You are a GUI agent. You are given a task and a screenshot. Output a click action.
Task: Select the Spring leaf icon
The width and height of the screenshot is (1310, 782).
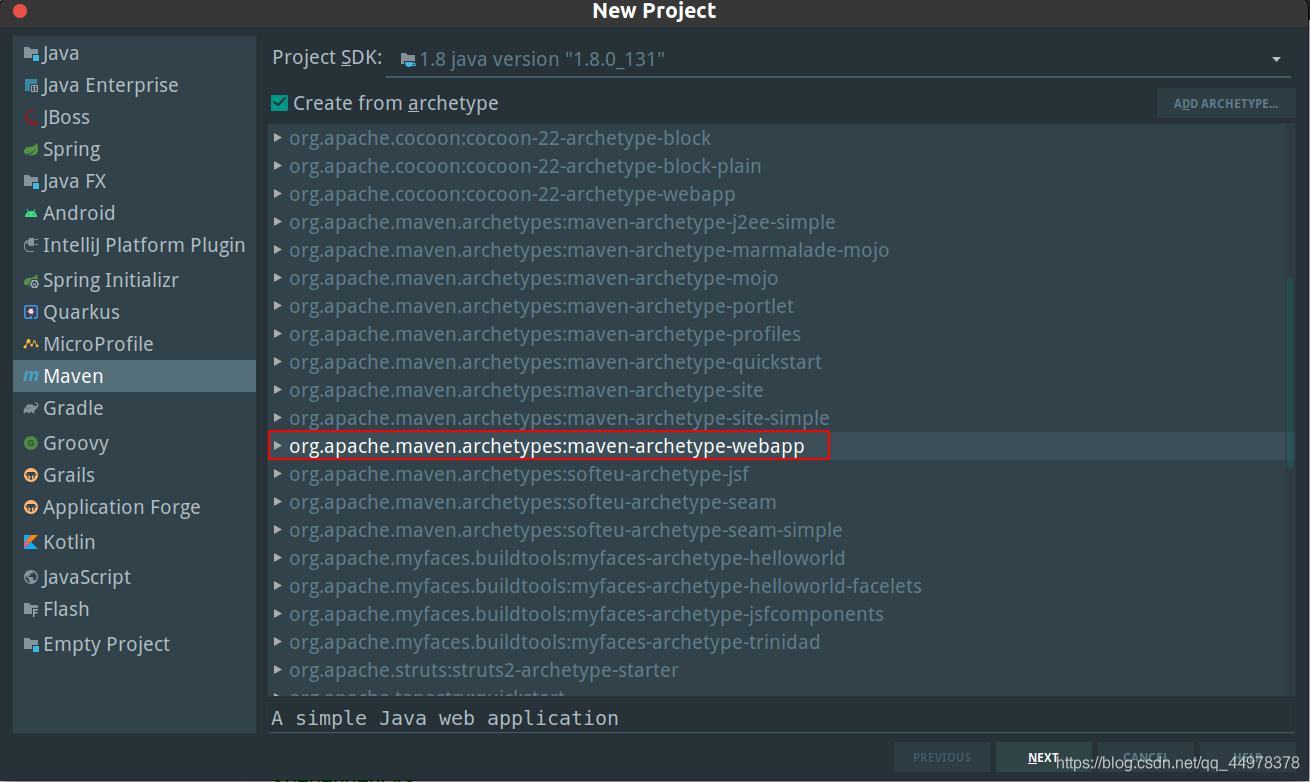click(31, 150)
